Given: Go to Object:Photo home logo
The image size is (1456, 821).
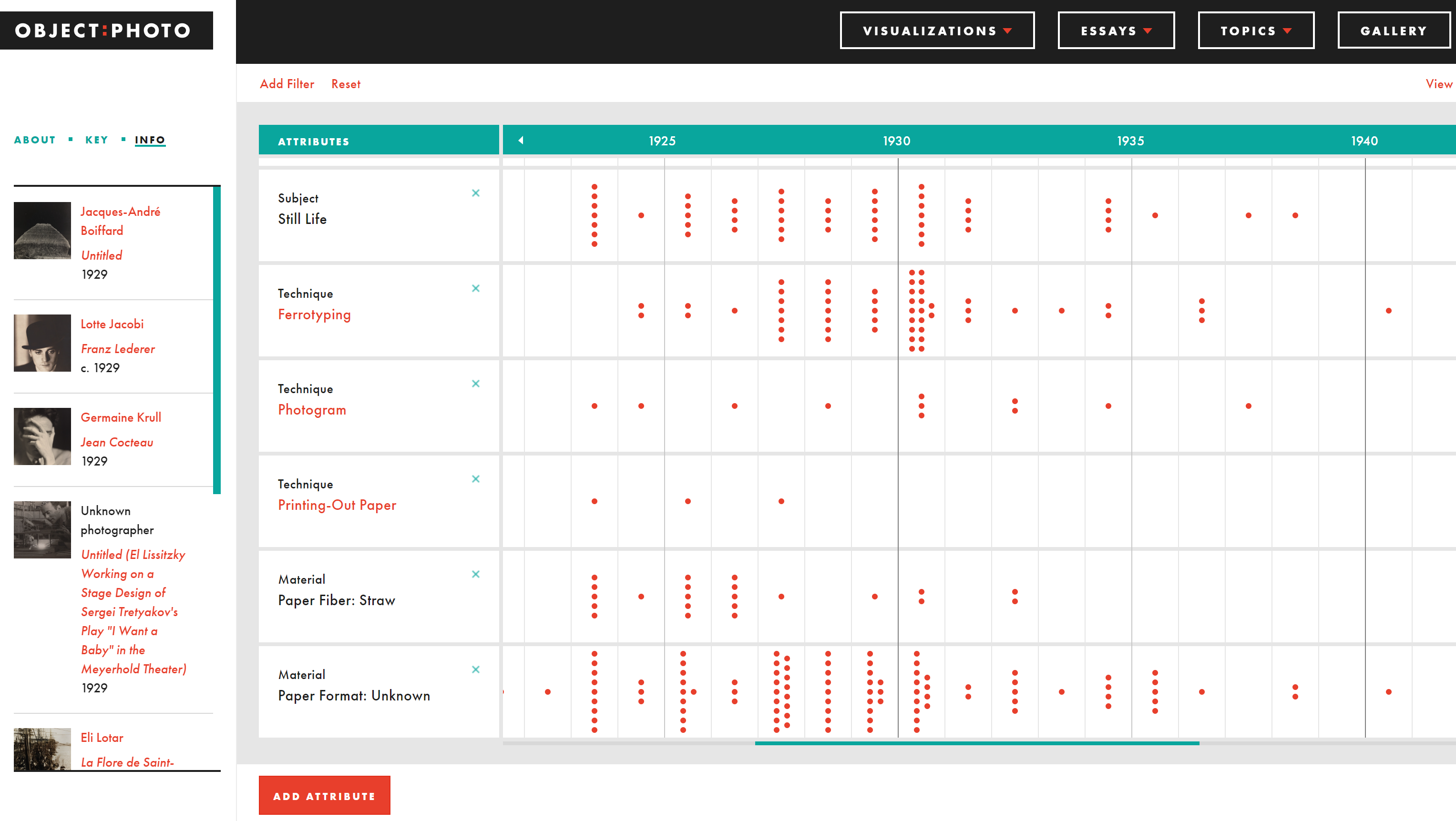Looking at the screenshot, I should [x=106, y=30].
